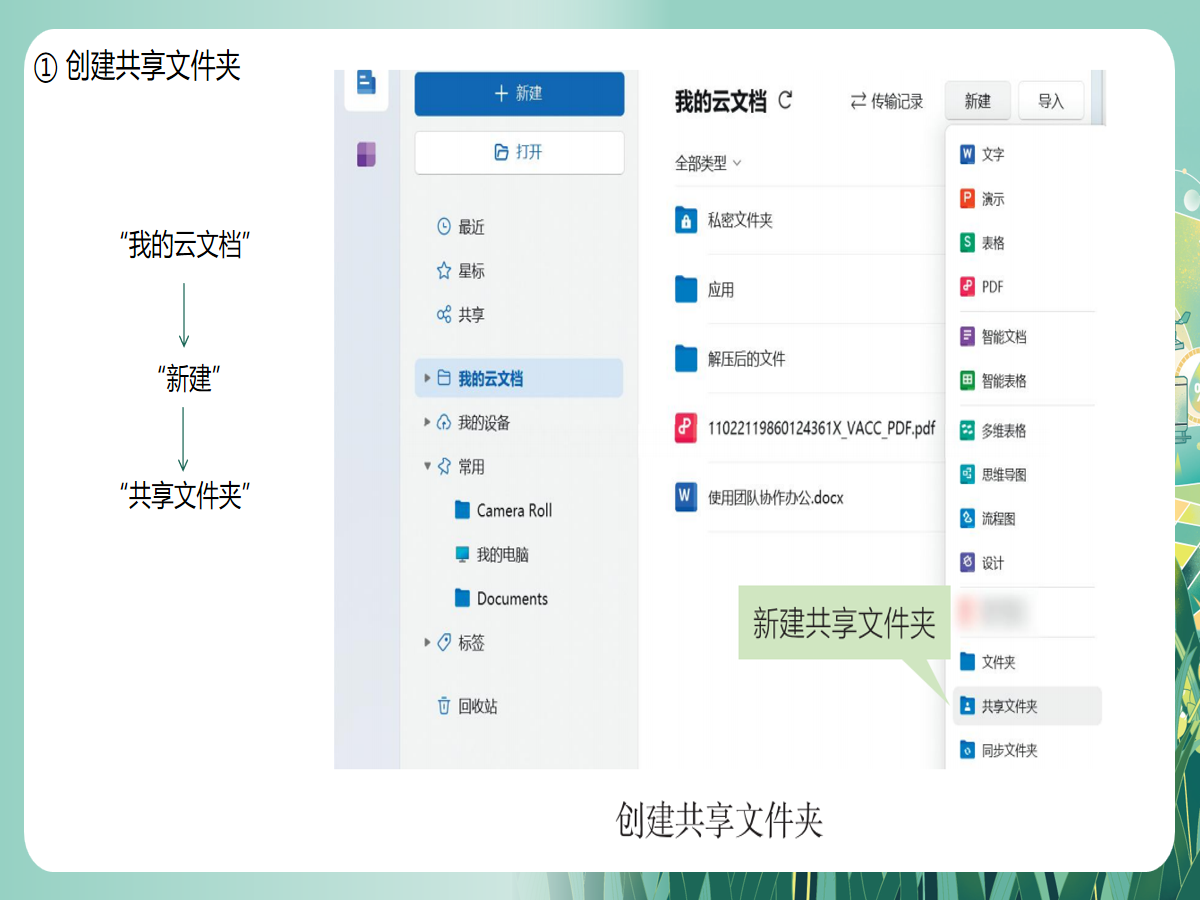Open the Camera Roll folder in sidebar
This screenshot has width=1200, height=900.
pos(513,511)
